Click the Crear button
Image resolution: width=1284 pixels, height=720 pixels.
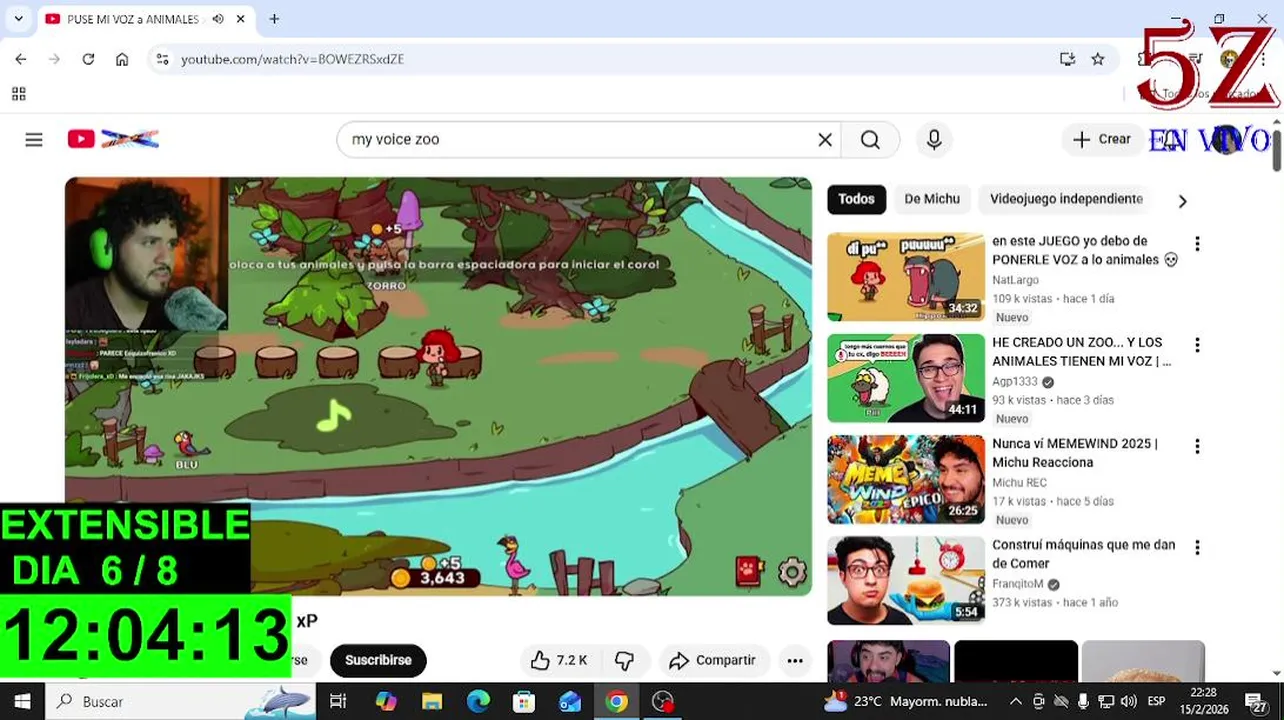[1102, 140]
